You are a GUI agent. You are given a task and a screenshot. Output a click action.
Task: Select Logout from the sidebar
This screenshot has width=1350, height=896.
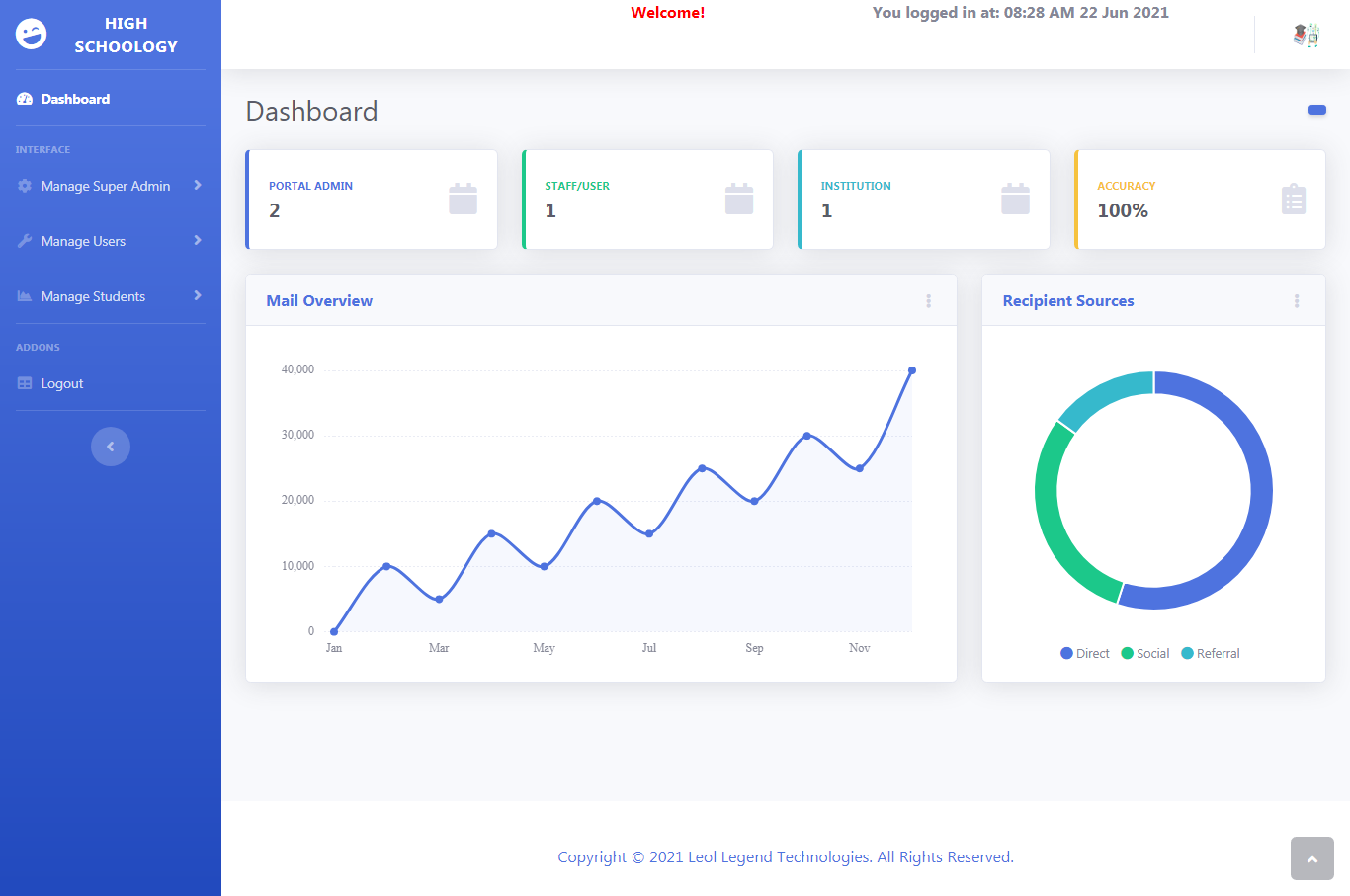tap(61, 383)
